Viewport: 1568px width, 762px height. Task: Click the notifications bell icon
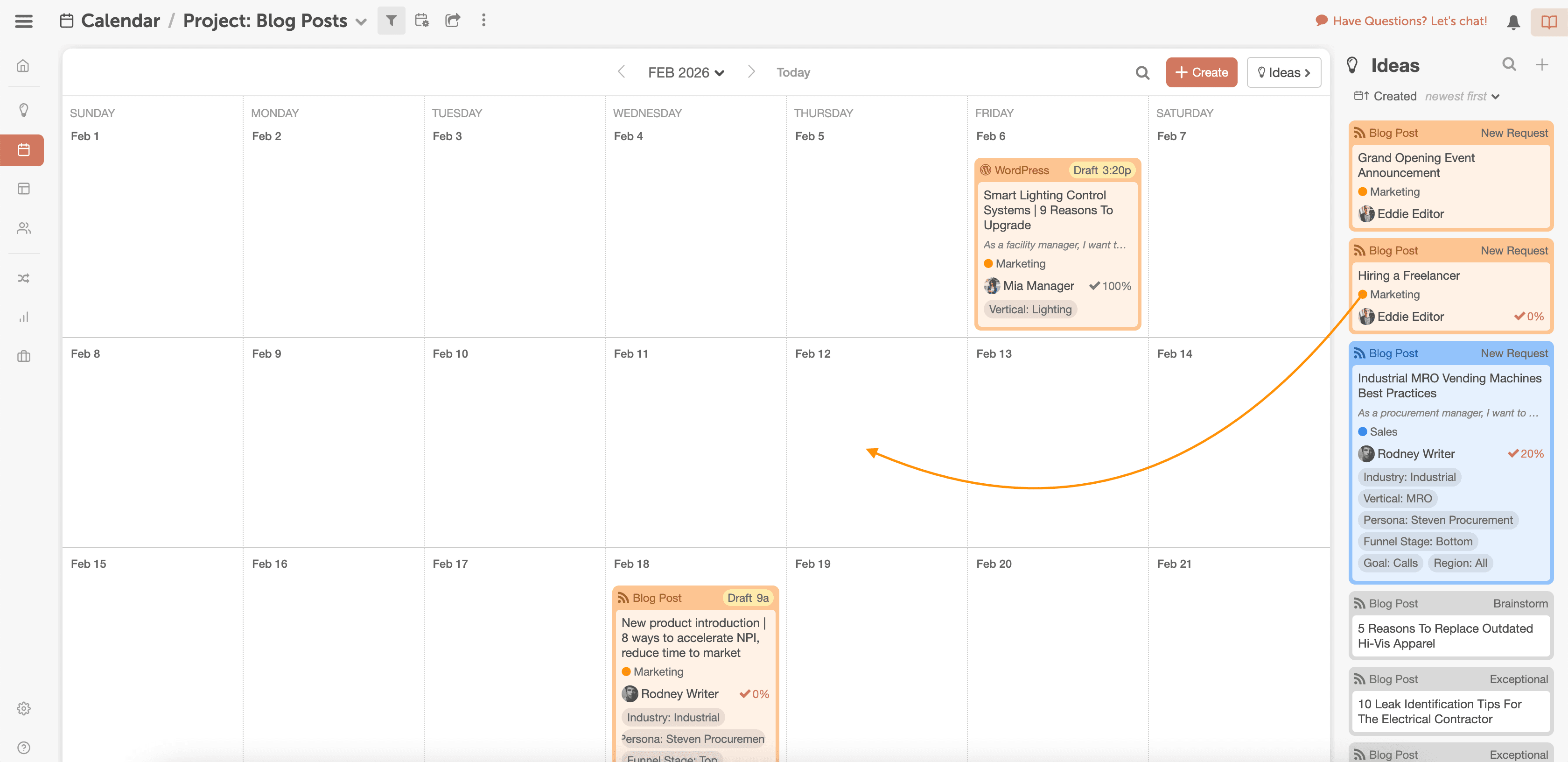(x=1512, y=22)
